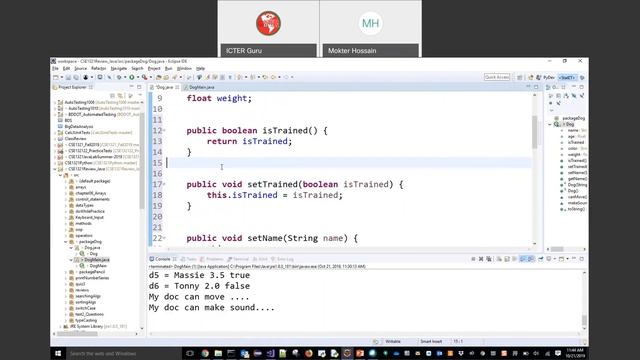Minimize the Project Explorer panel
Image resolution: width=640 pixels, height=360 pixels.
[131, 87]
